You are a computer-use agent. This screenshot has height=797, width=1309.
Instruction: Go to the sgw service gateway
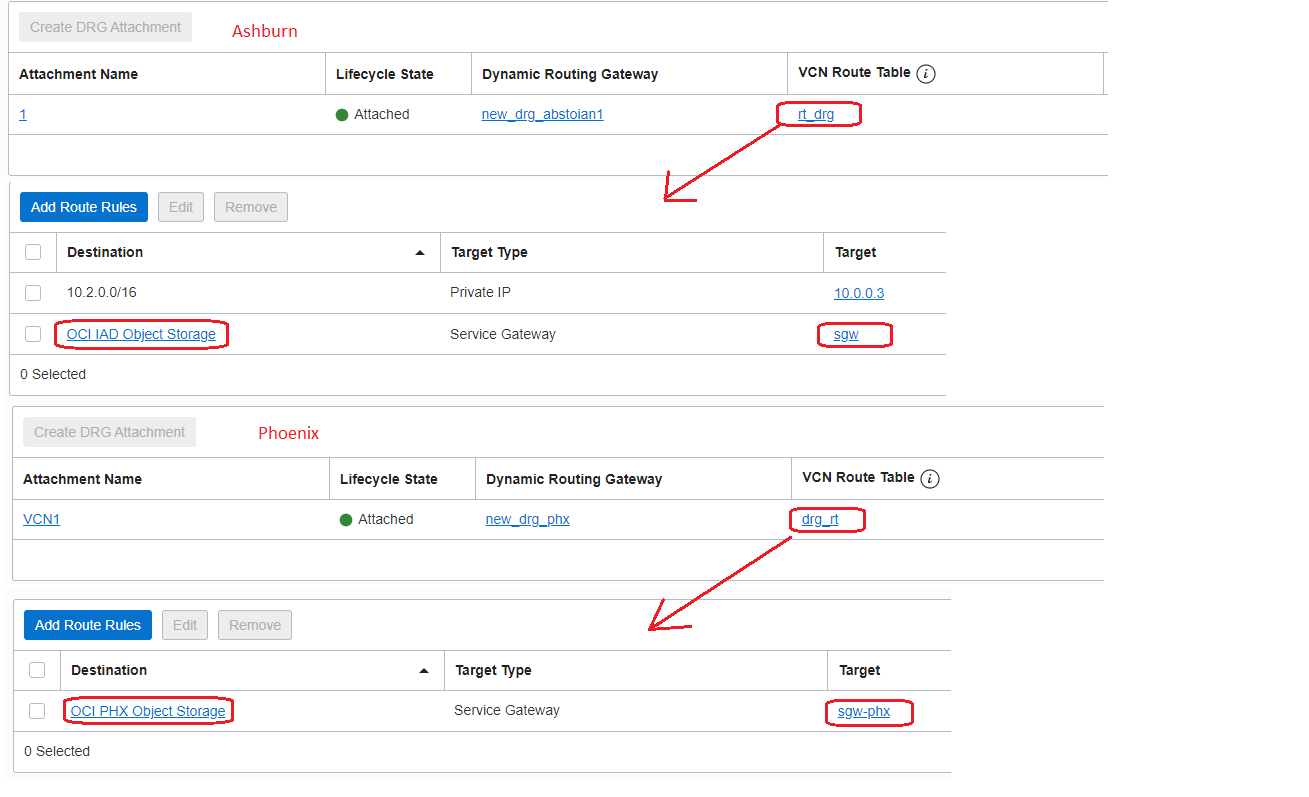(846, 334)
